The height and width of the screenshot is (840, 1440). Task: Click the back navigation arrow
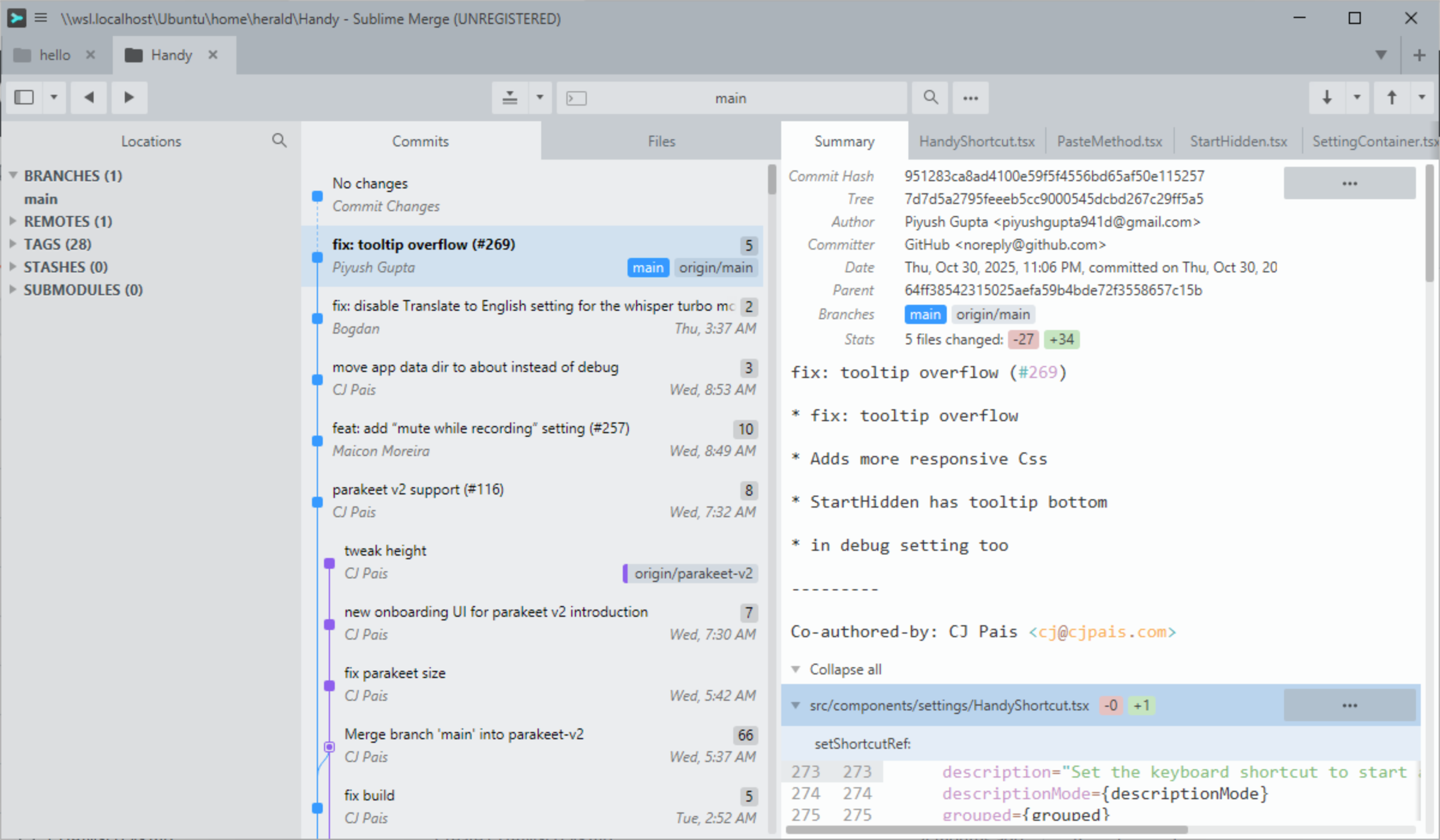click(x=89, y=97)
